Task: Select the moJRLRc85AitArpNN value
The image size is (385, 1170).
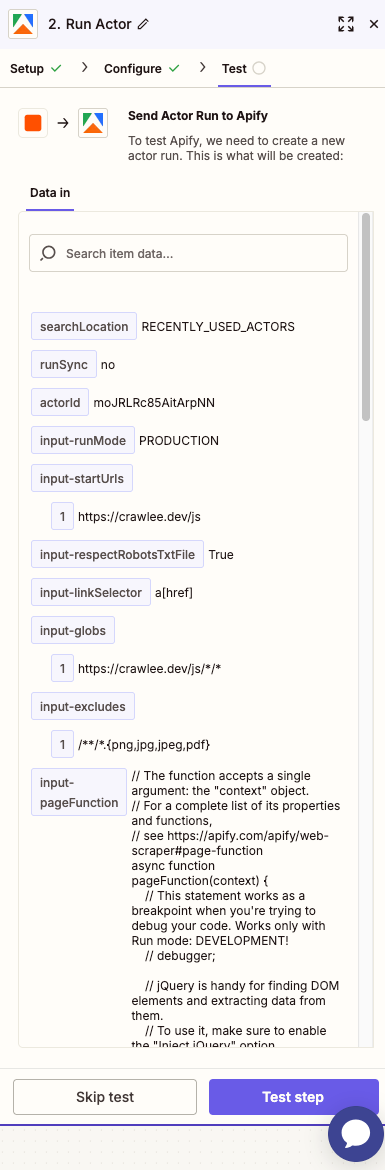Action: coord(154,402)
